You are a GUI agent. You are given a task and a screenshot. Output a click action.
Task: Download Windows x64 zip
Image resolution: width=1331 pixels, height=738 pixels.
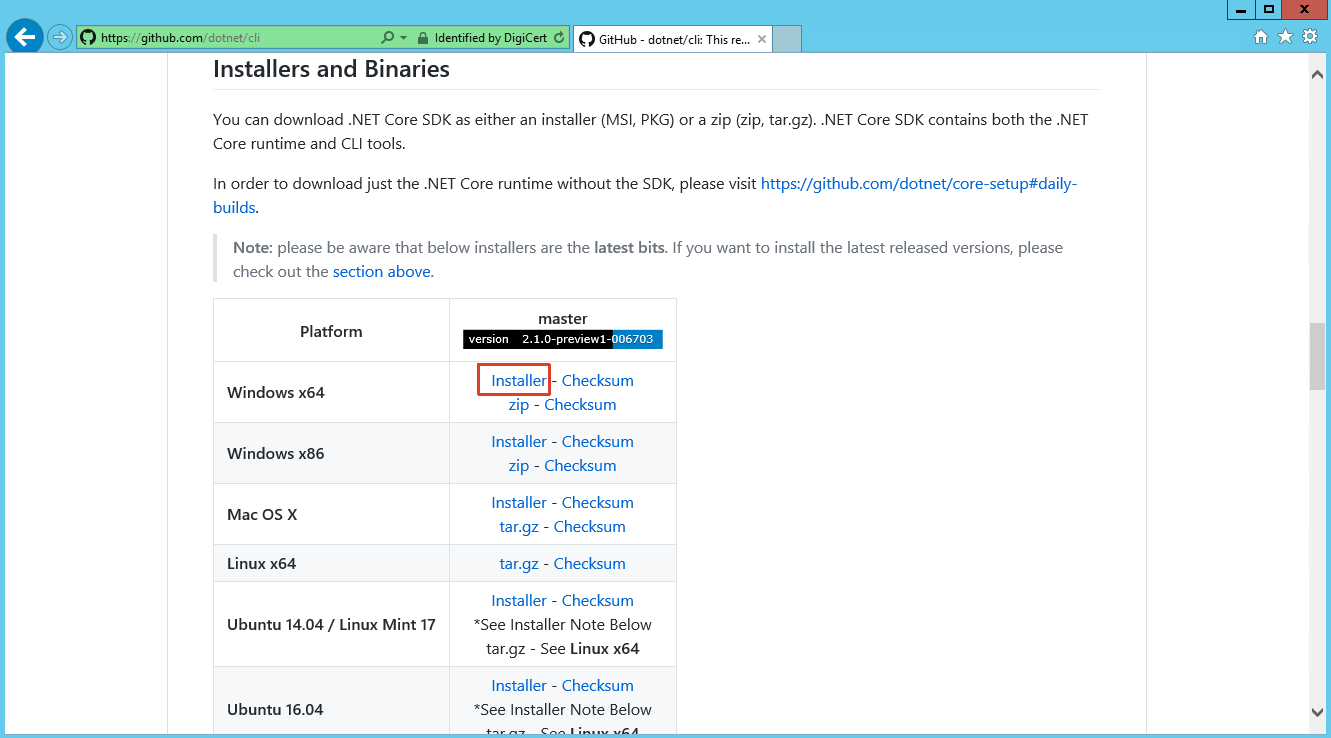pos(519,405)
